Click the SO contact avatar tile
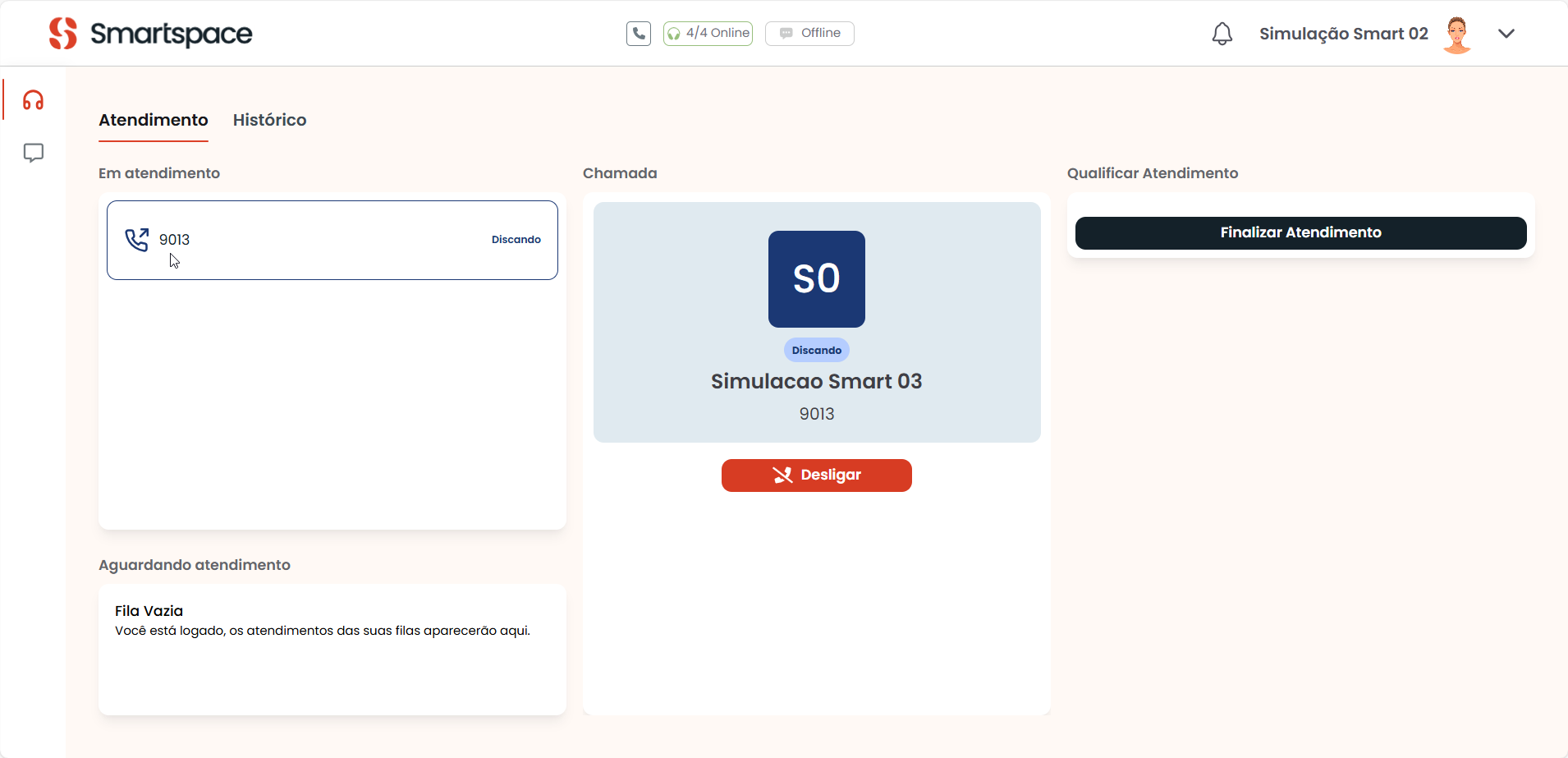1568x758 pixels. click(x=816, y=279)
